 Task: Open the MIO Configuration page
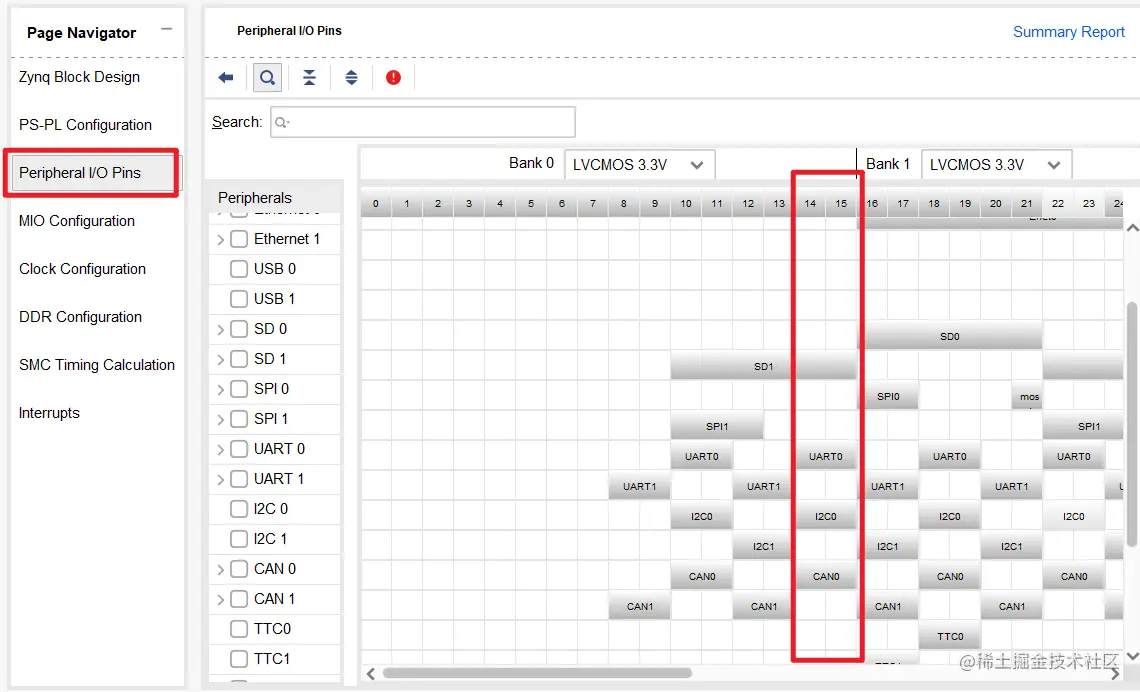click(x=76, y=221)
